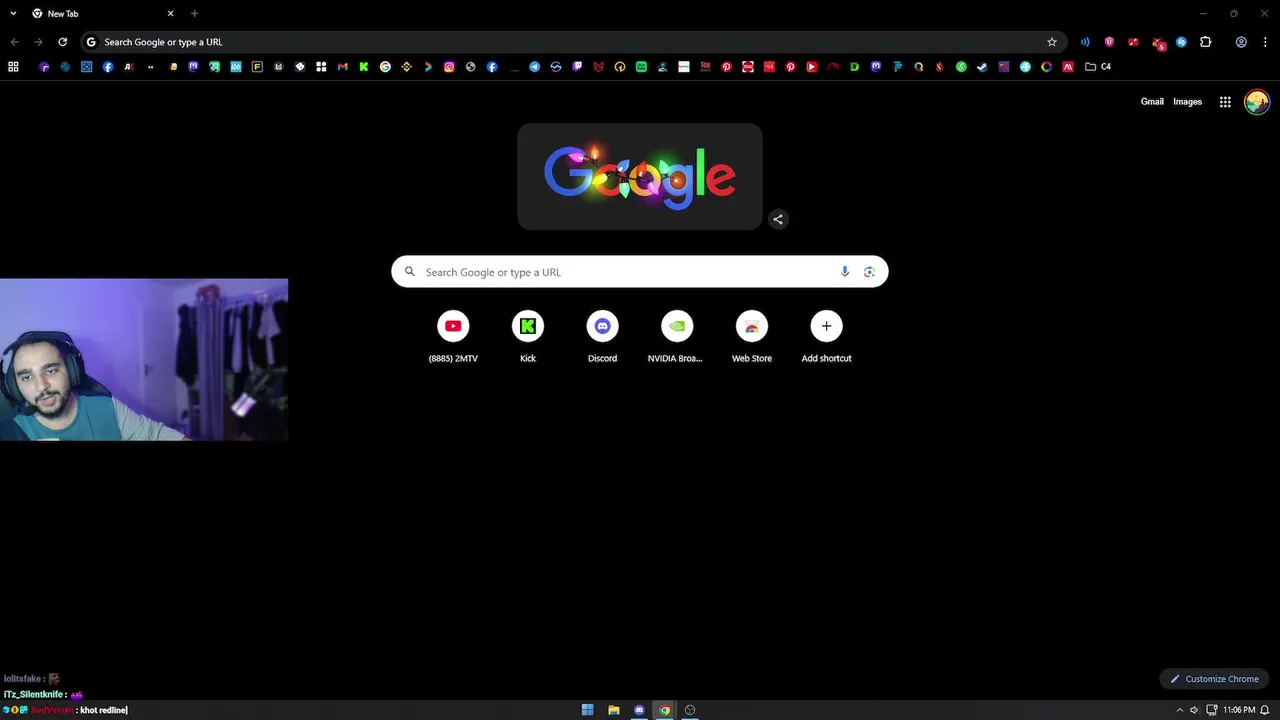The width and height of the screenshot is (1280, 720).
Task: Open the Windows Start menu
Action: point(587,710)
